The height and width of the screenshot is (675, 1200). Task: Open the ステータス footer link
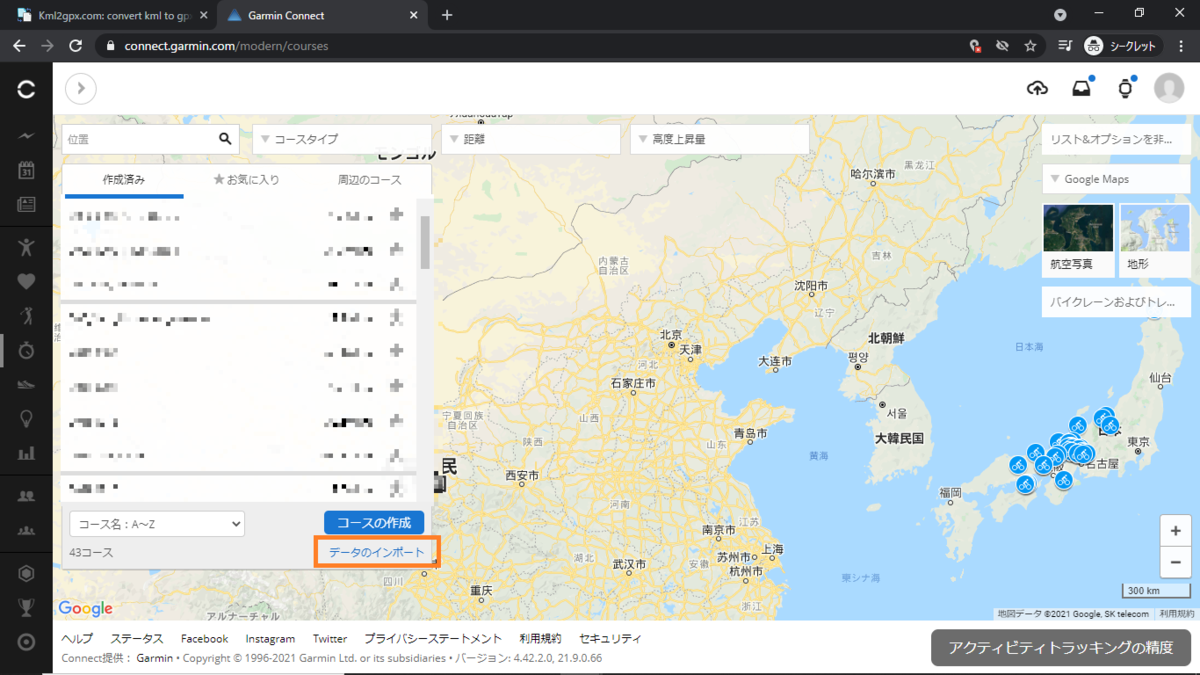(137, 638)
